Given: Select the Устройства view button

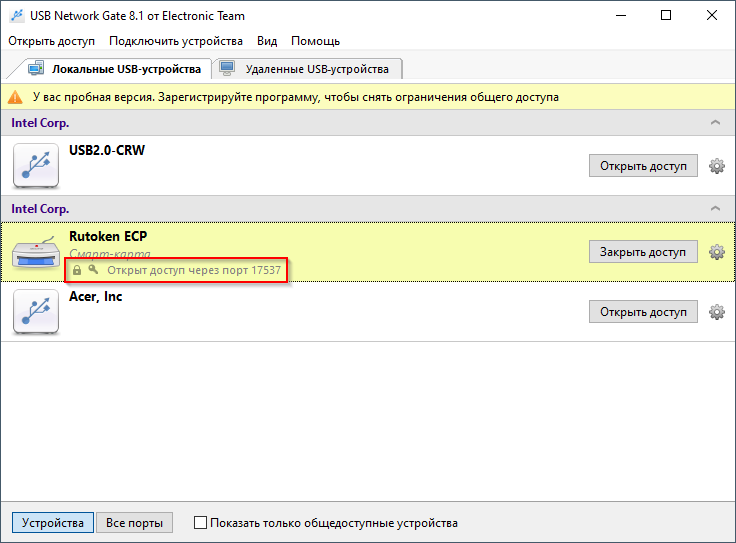Looking at the screenshot, I should point(53,523).
